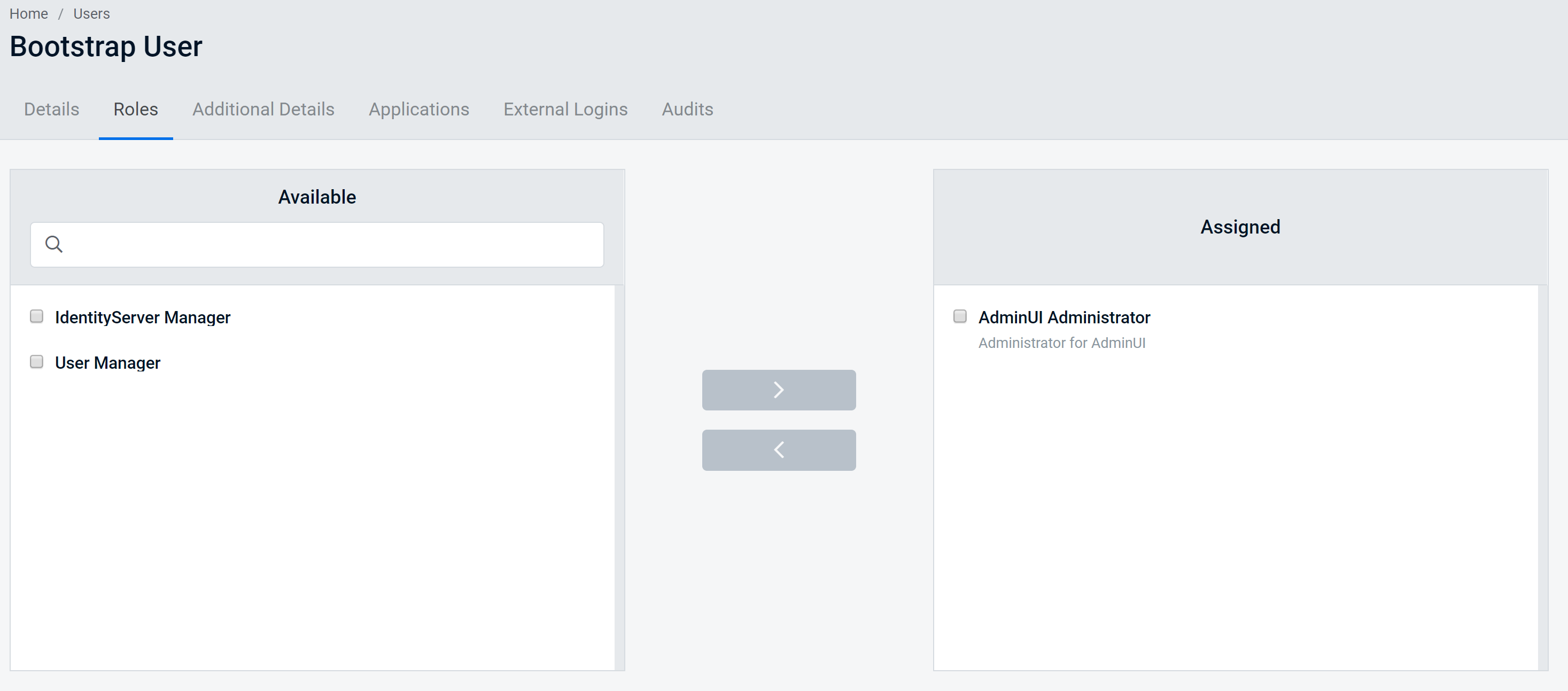The height and width of the screenshot is (691, 1568).
Task: Select the Details tab
Action: pos(51,109)
